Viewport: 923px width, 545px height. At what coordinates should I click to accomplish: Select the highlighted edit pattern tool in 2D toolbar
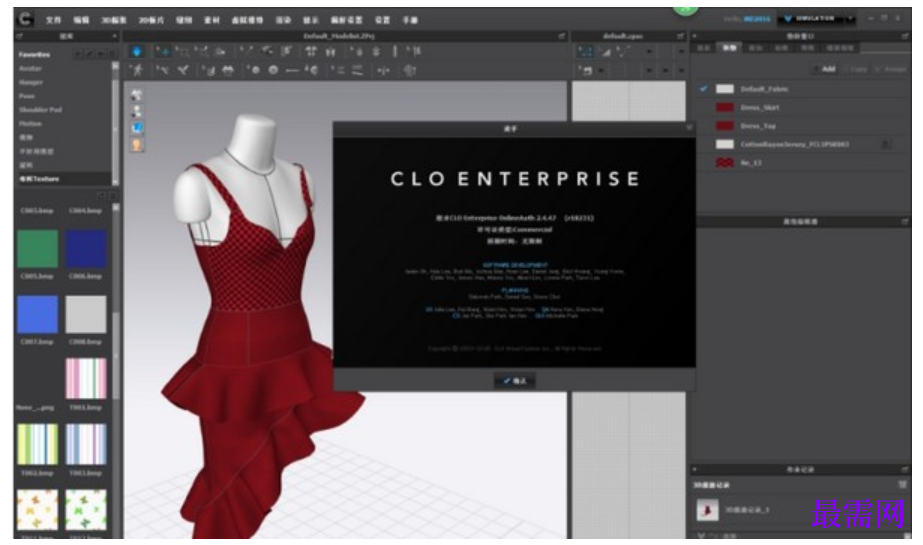(x=585, y=52)
